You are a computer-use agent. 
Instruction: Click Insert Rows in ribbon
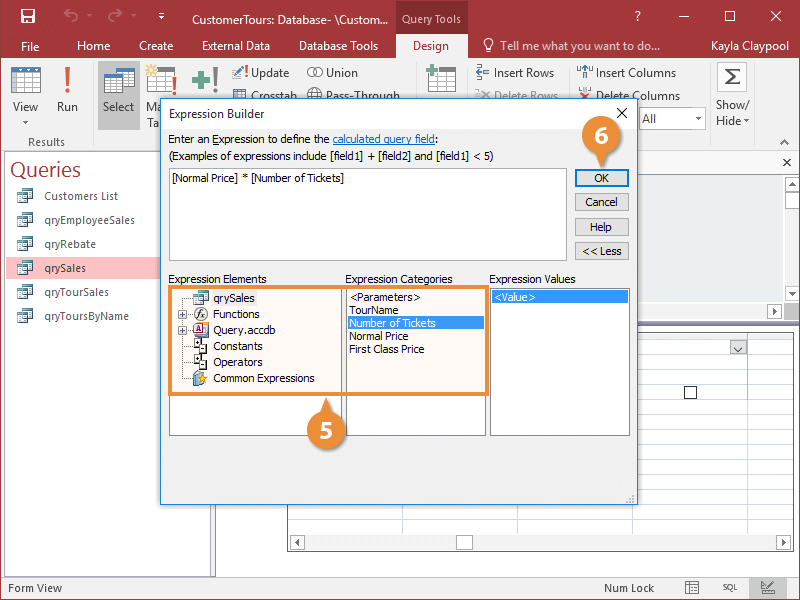[514, 72]
